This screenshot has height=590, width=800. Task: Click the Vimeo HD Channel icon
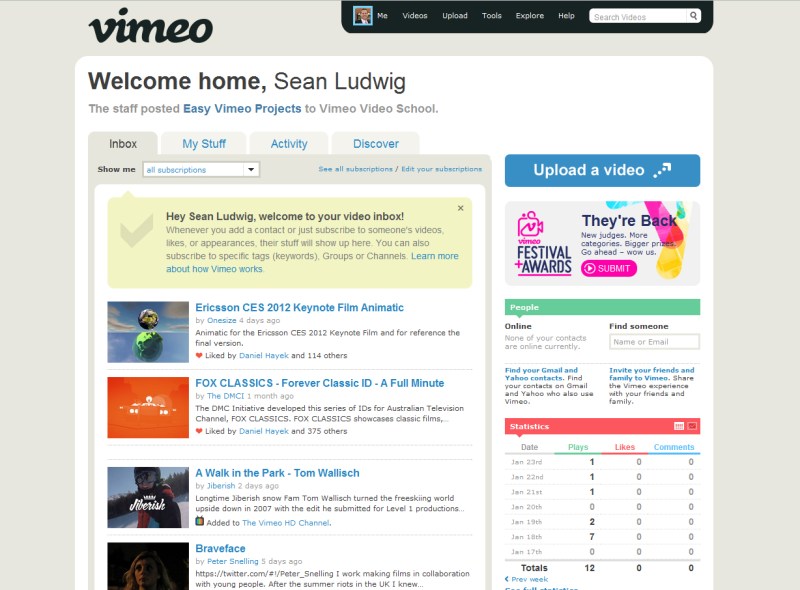[199, 522]
